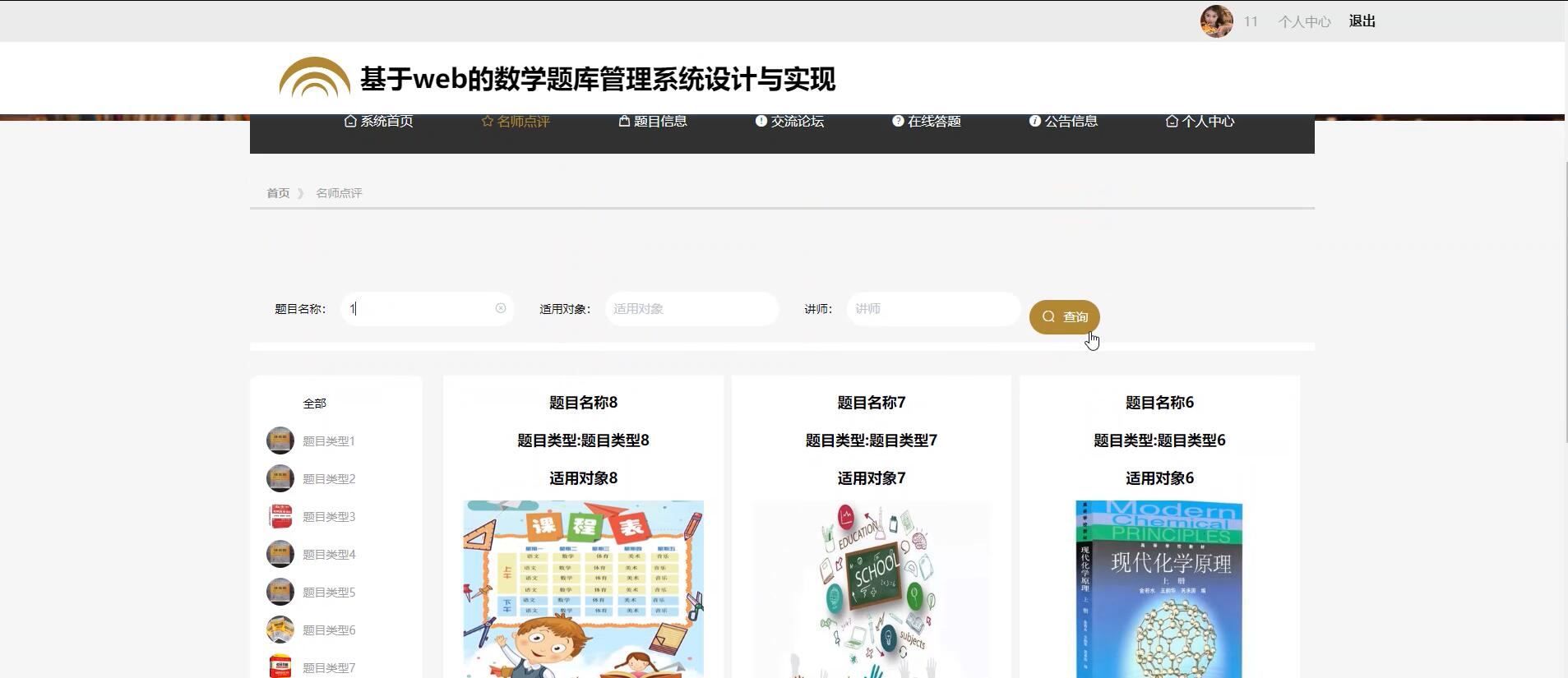The width and height of the screenshot is (1568, 678).
Task: Select 题目类型4 category label
Action: [x=329, y=555]
